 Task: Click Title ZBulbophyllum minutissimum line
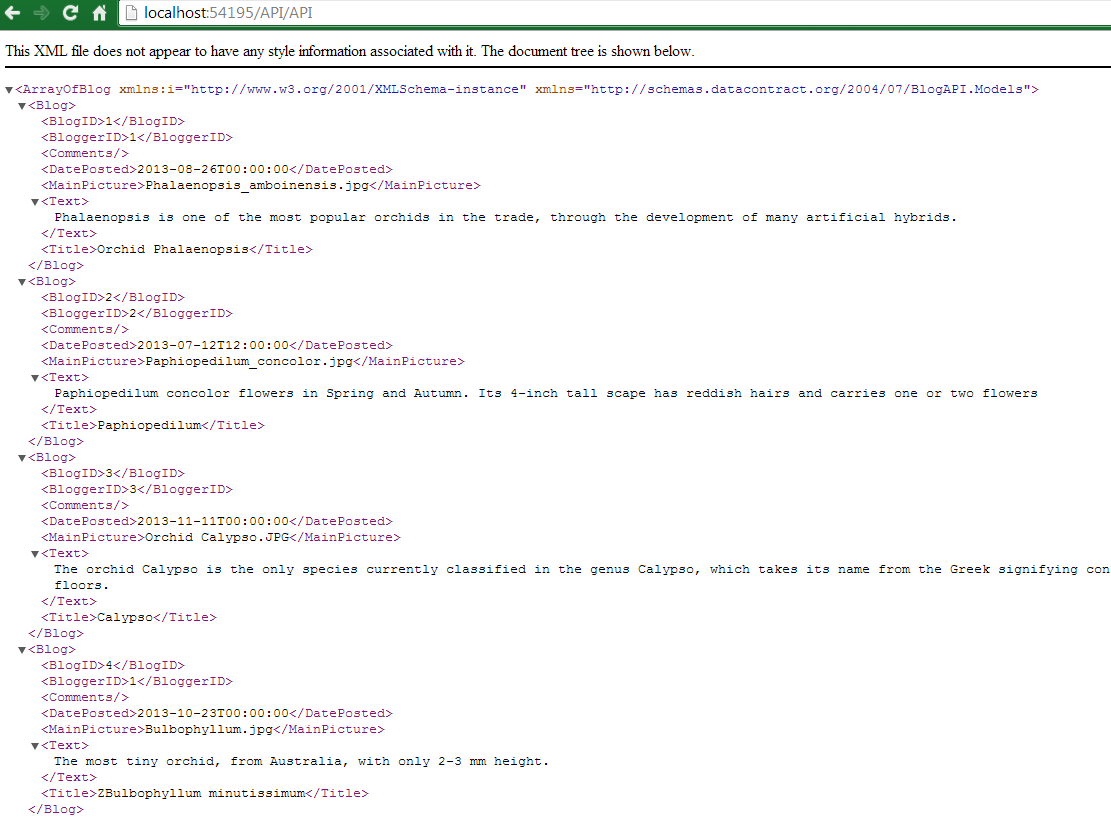click(205, 794)
